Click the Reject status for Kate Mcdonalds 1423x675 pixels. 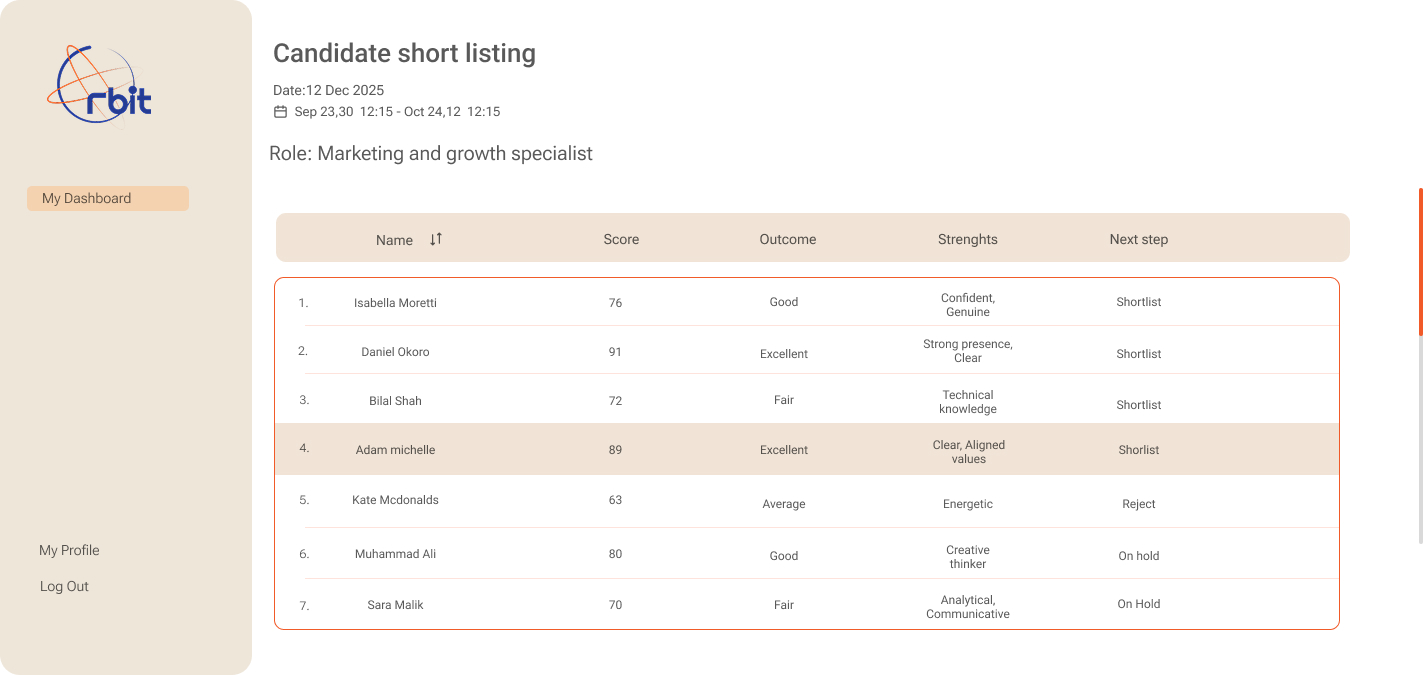click(x=1138, y=504)
